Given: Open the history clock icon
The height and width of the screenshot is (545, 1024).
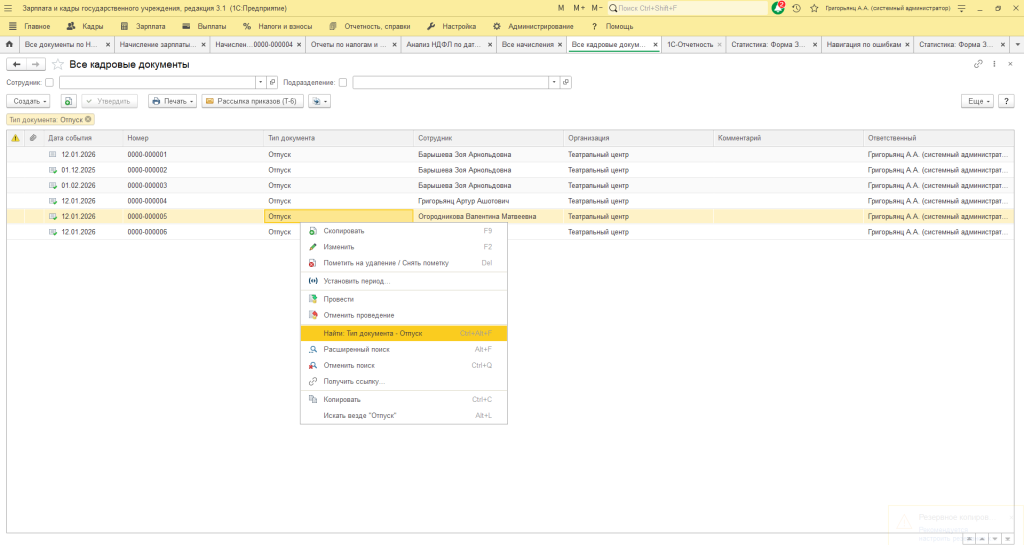Looking at the screenshot, I should point(796,8).
